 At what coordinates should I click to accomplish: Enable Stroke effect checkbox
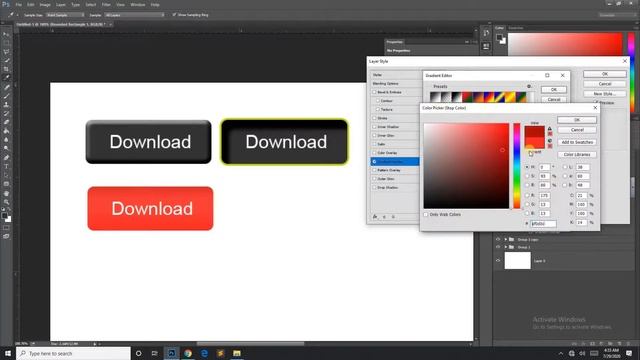tap(374, 118)
